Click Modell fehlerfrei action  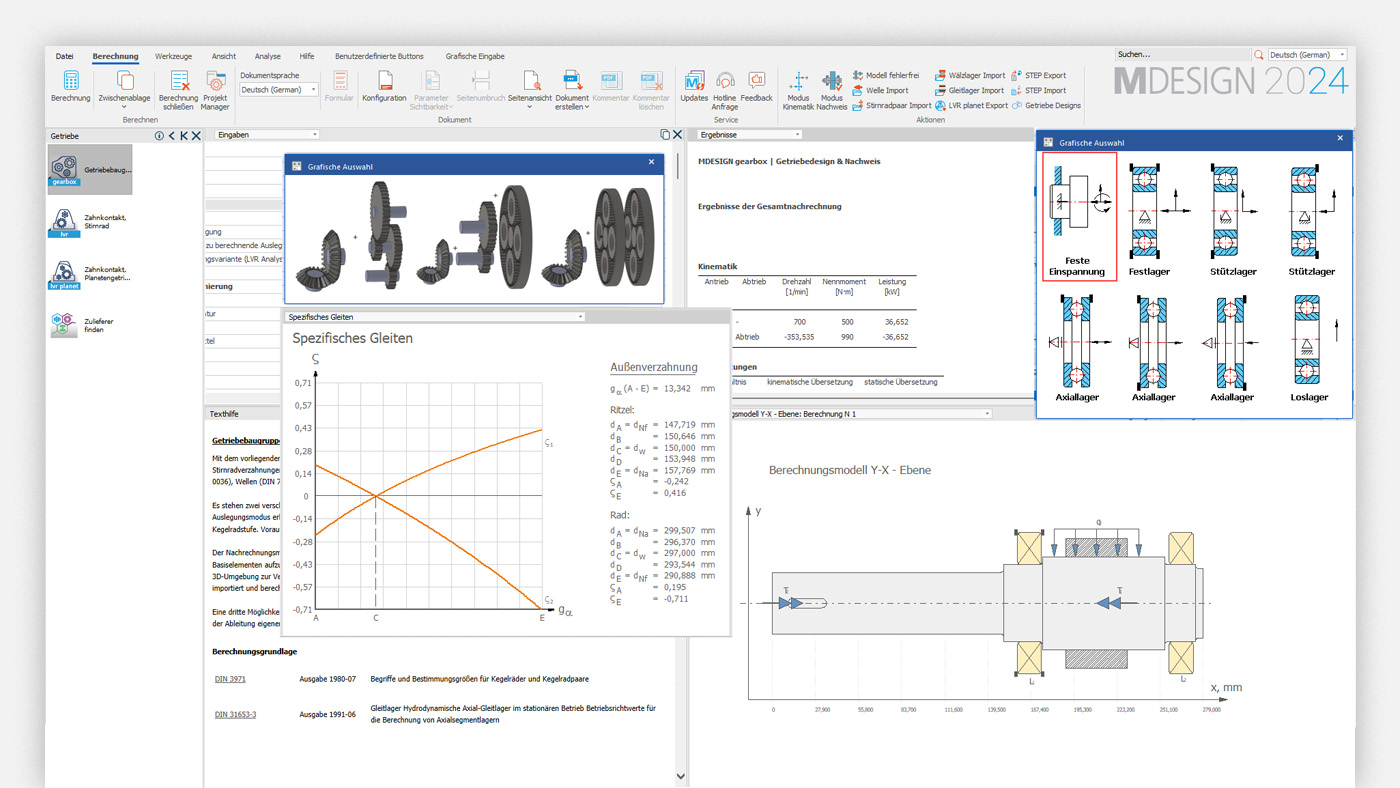pyautogui.click(x=886, y=75)
